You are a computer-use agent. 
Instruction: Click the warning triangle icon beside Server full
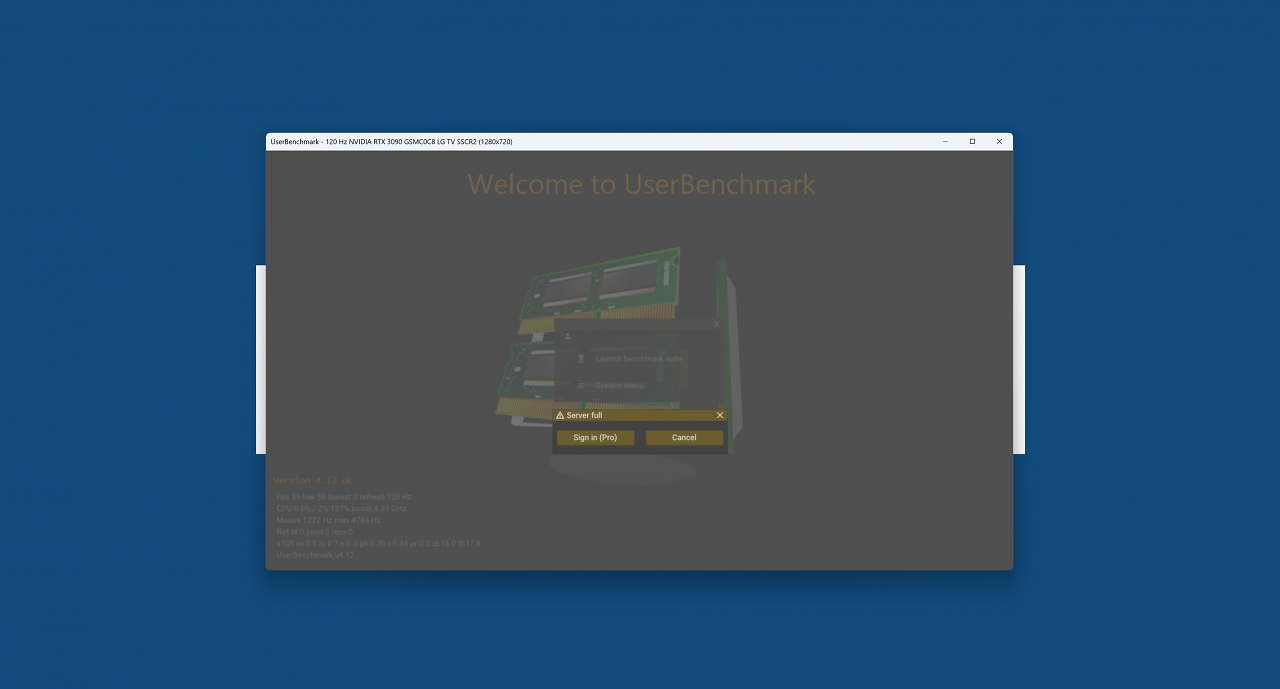[560, 415]
